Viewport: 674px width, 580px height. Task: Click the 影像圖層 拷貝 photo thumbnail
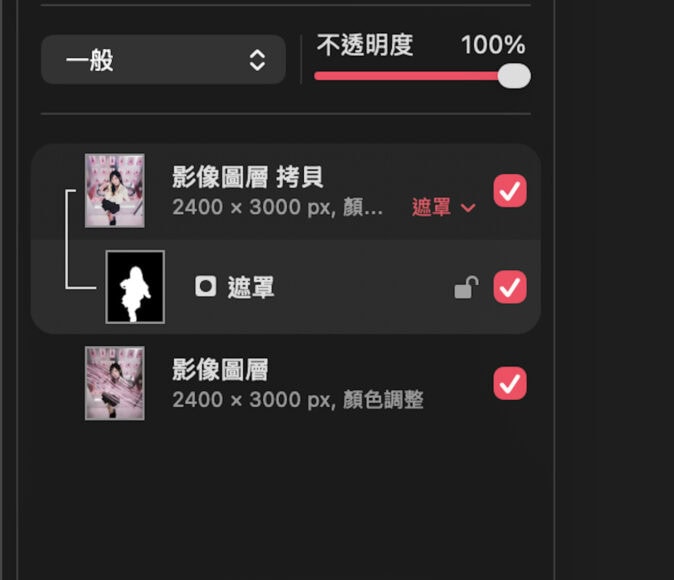[x=115, y=190]
